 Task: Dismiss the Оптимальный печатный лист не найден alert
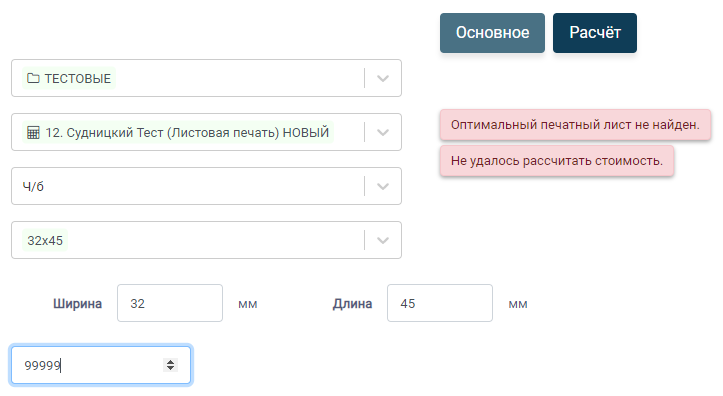click(575, 124)
